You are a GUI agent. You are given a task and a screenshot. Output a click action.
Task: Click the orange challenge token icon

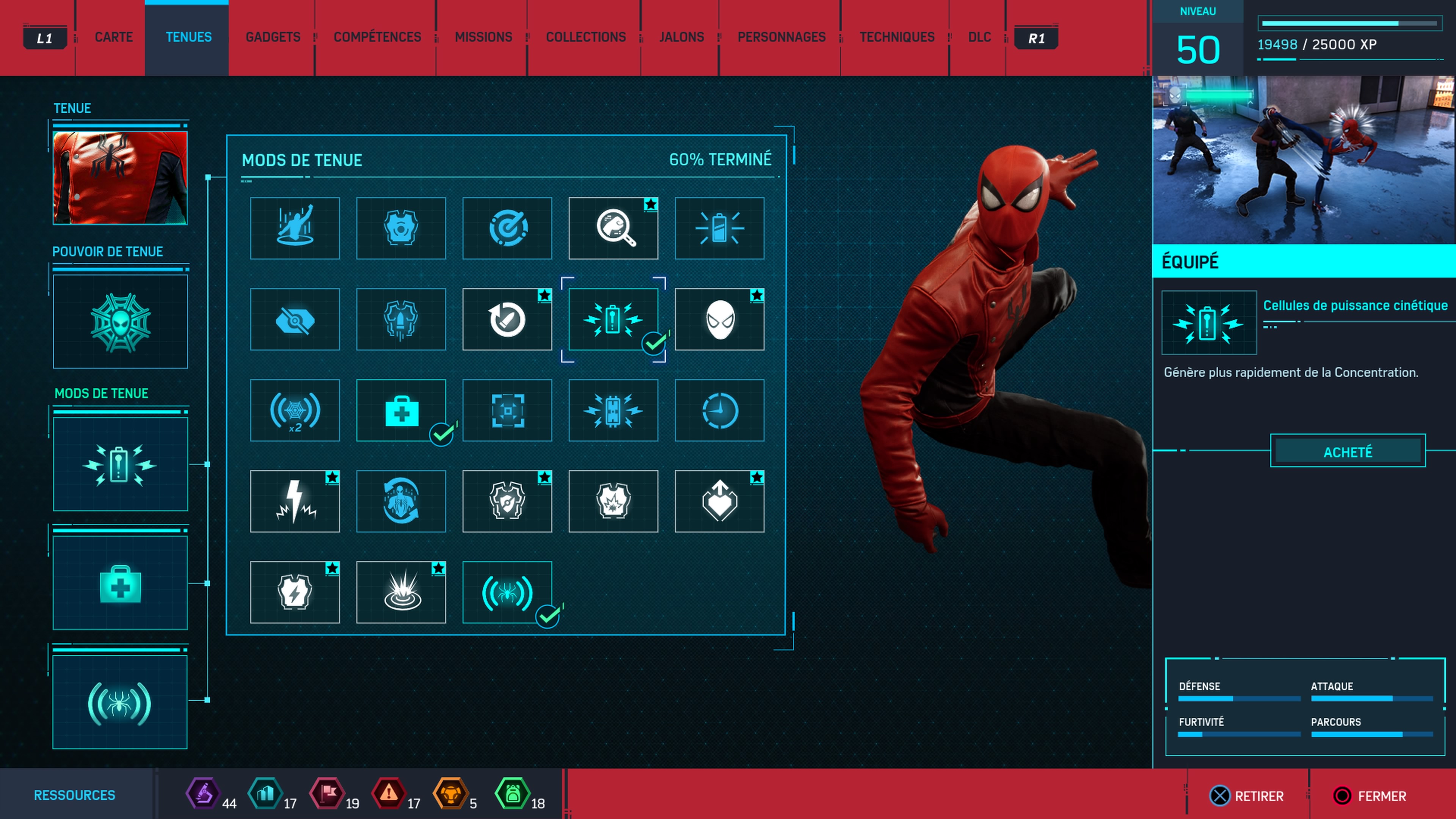(x=450, y=794)
